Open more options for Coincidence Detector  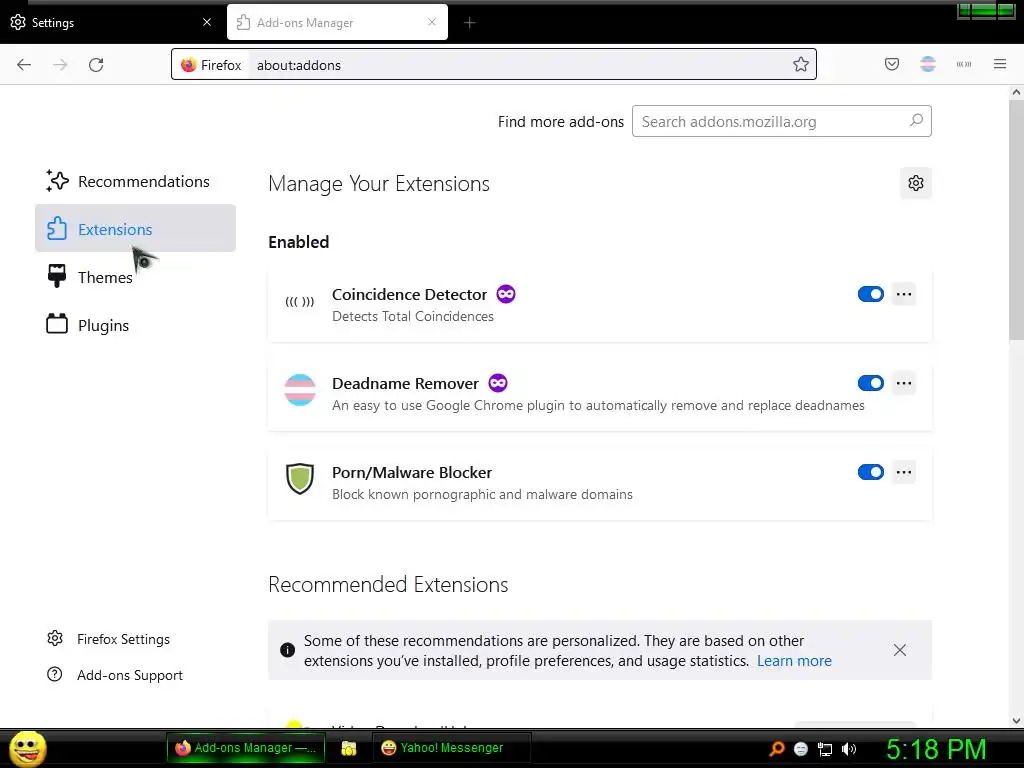click(x=904, y=294)
